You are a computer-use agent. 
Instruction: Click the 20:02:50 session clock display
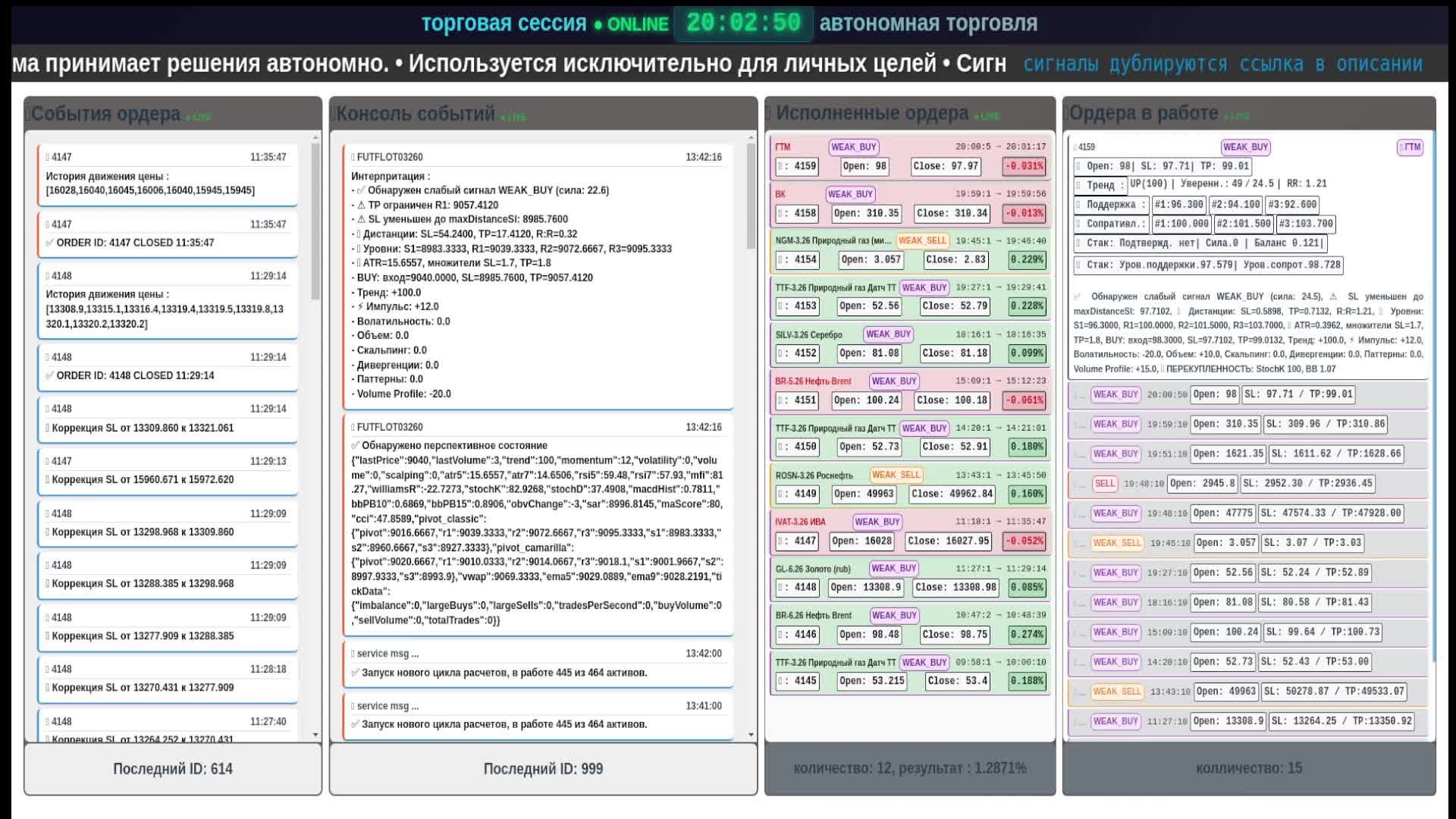[743, 24]
